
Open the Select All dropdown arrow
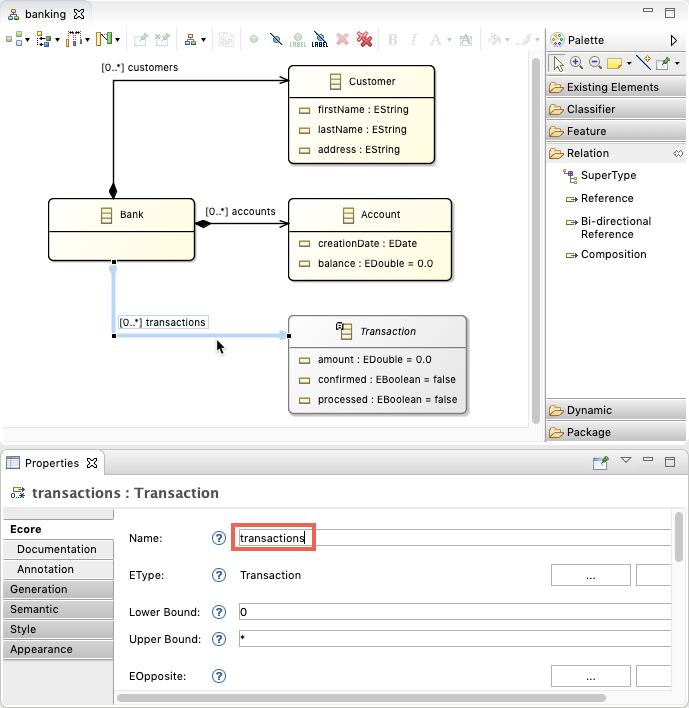57,40
